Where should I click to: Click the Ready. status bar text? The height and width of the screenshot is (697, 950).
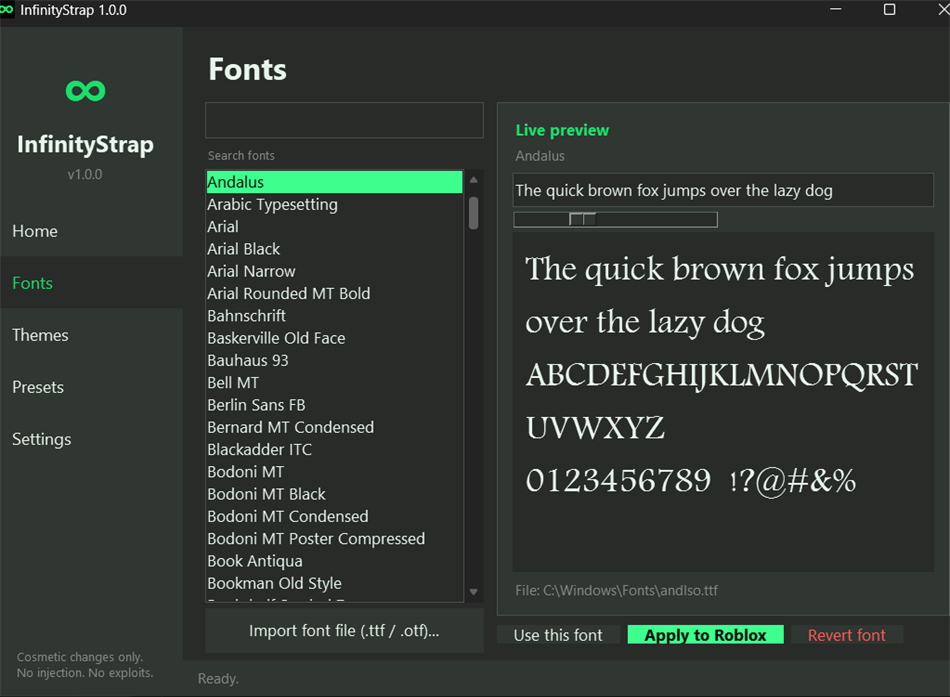218,679
